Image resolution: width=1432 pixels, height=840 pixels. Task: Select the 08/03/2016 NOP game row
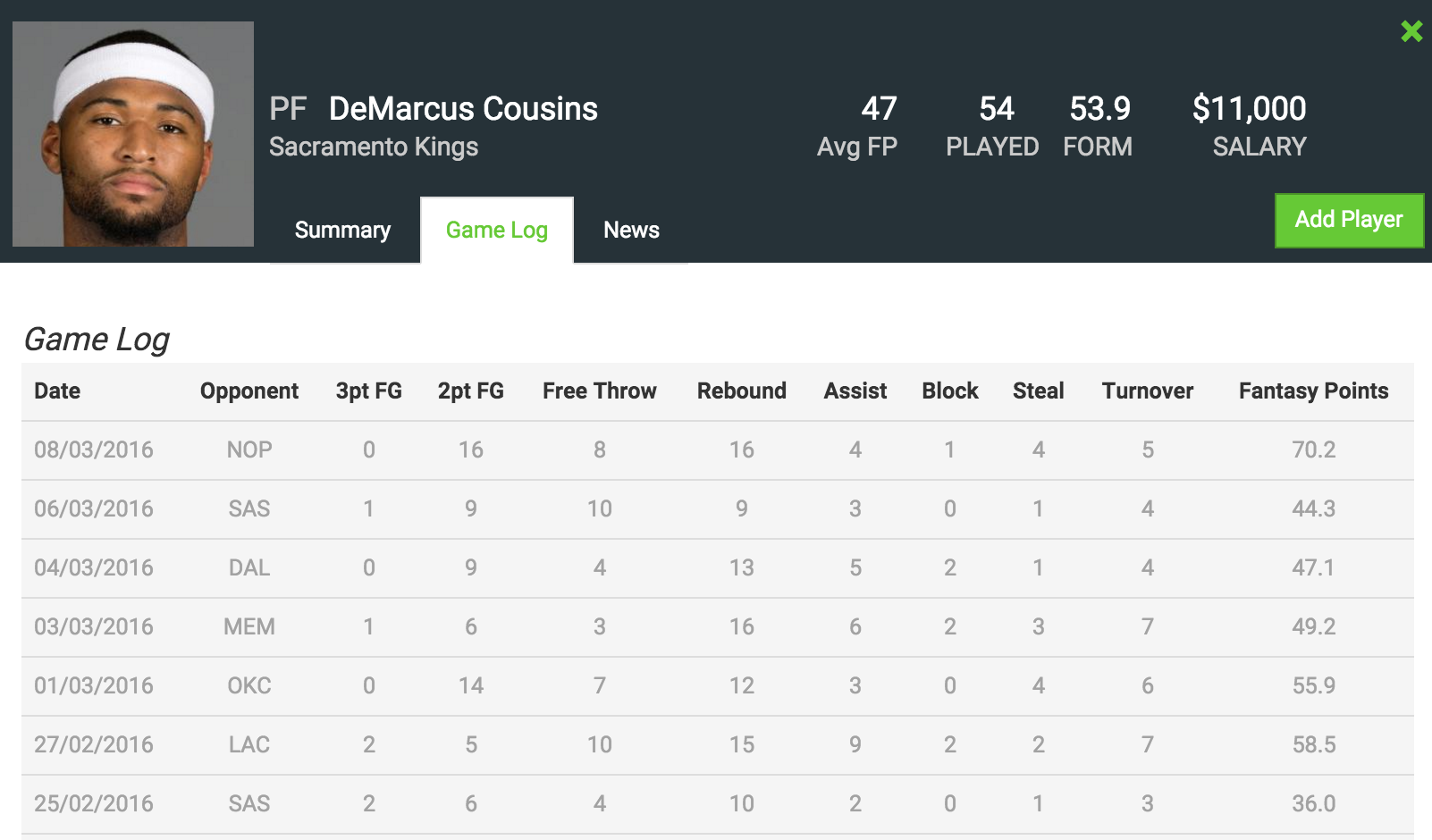pos(718,449)
